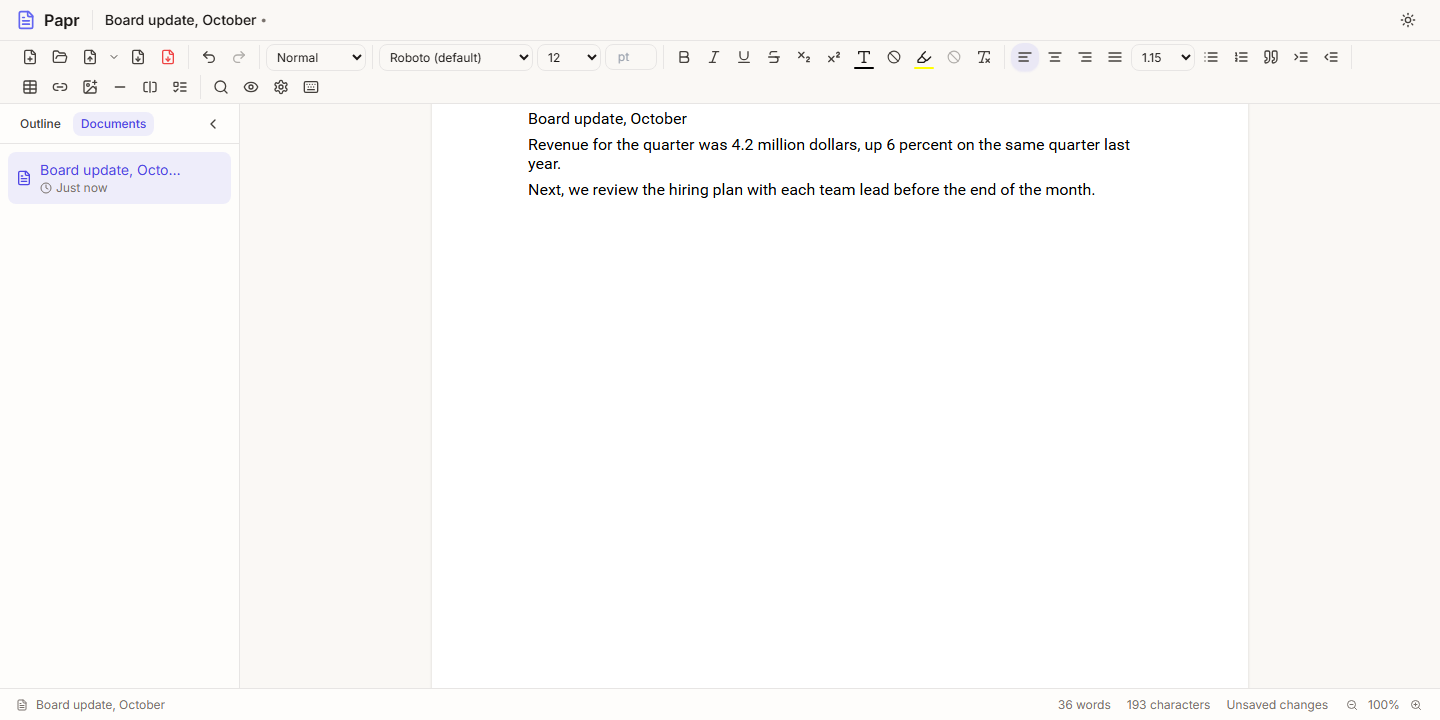Show keyboard shortcuts via keyboard icon
Viewport: 1440px width, 720px height.
tap(311, 87)
